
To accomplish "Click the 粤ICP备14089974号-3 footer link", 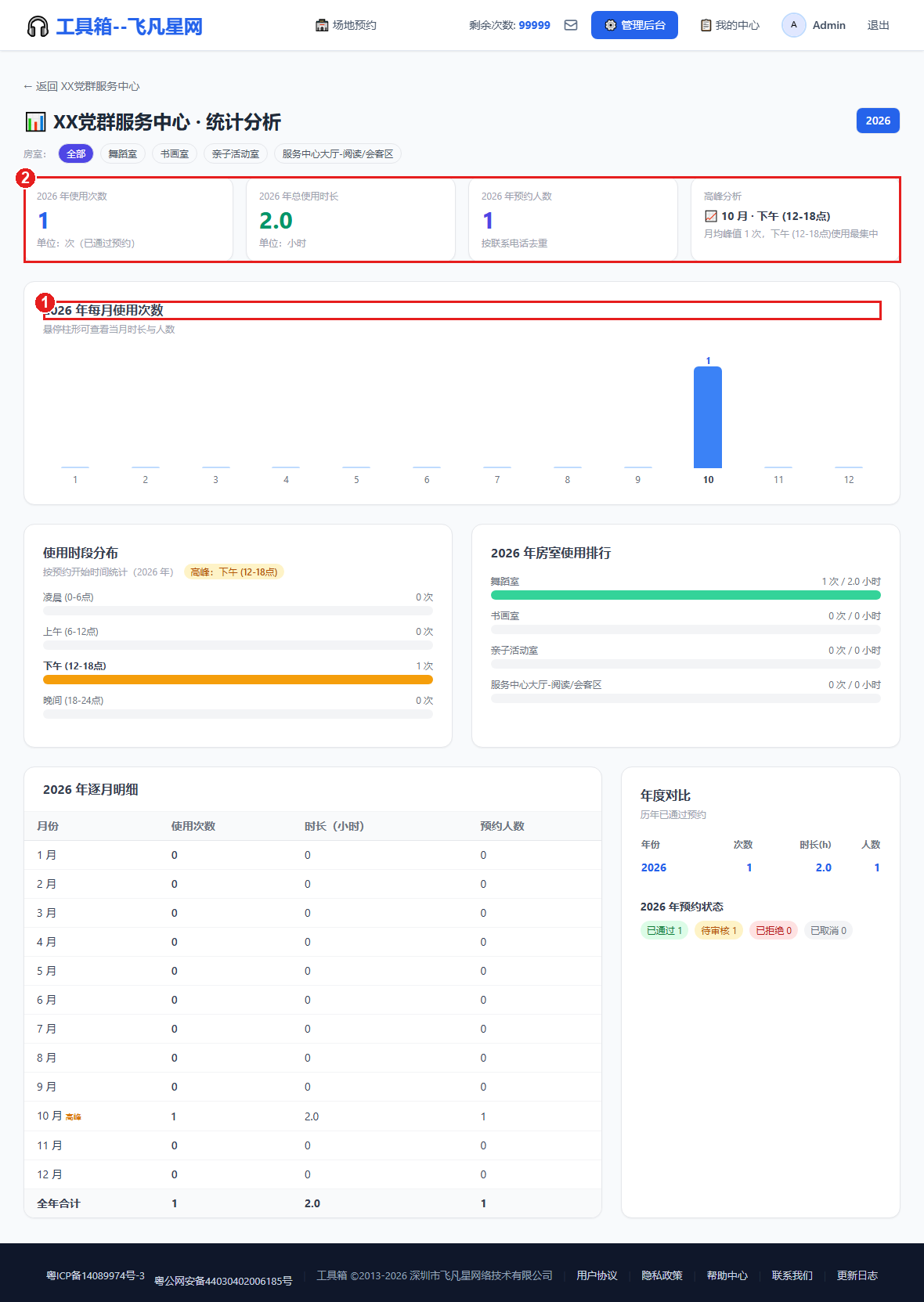I will [x=96, y=1275].
